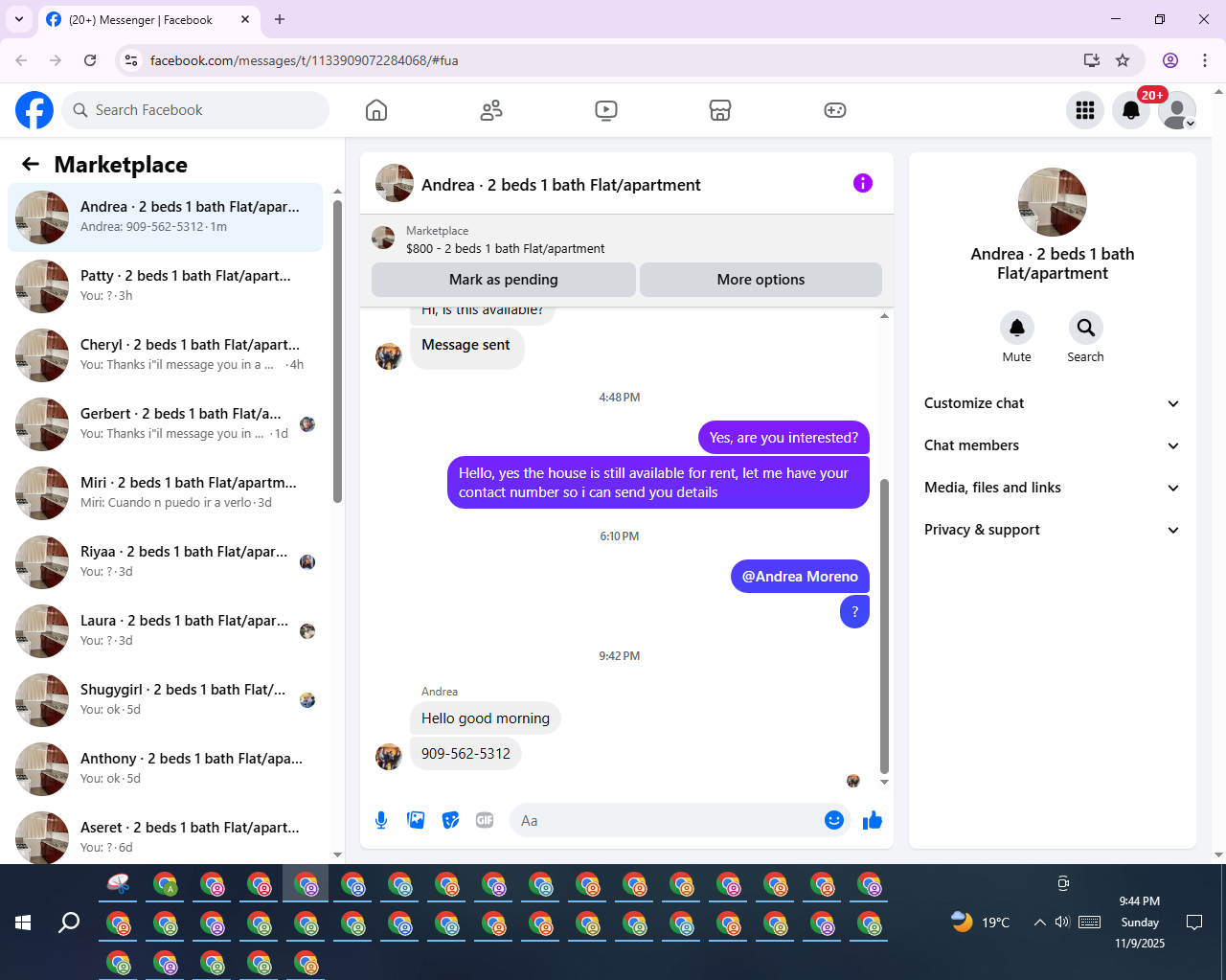The height and width of the screenshot is (980, 1226).
Task: Click the Hello good morning message bubble
Action: [486, 718]
